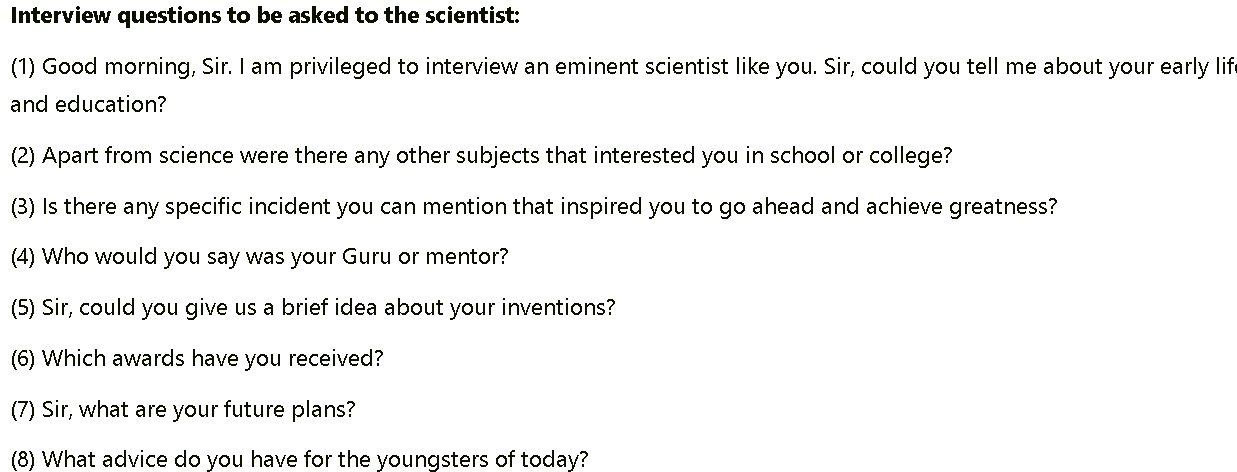Click the text 'and education?' on the second line
This screenshot has width=1237, height=472.
pos(88,104)
